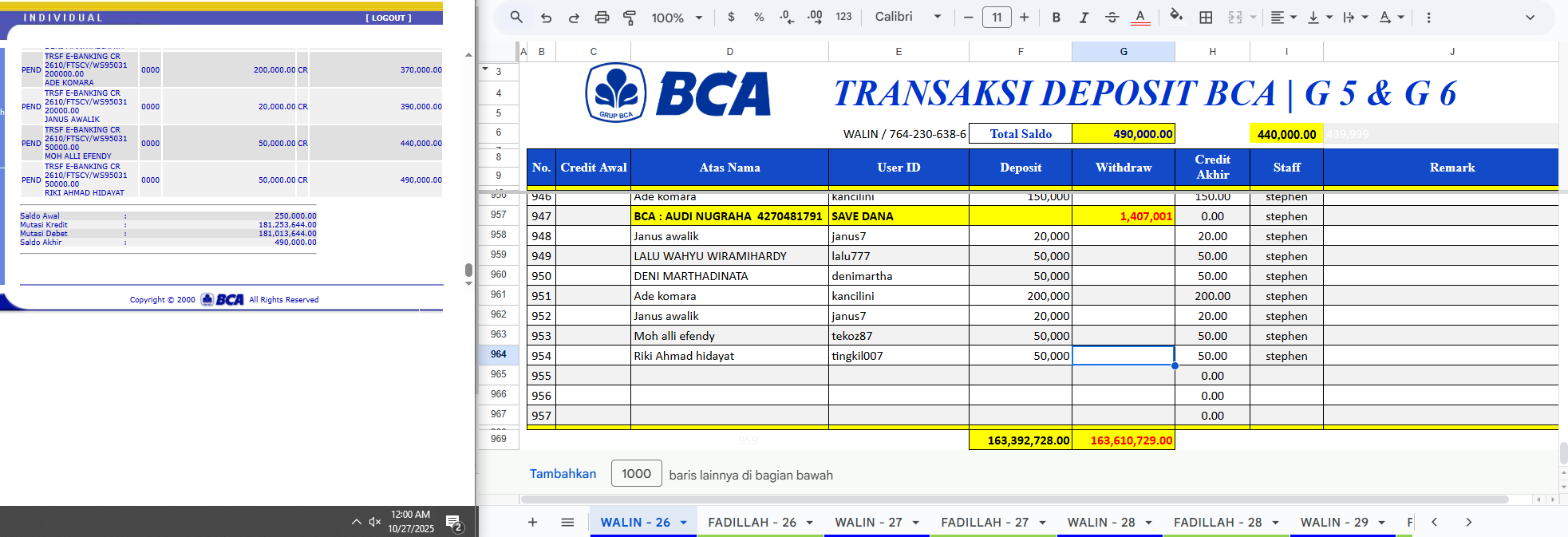Undo the last action in Sheets
The height and width of the screenshot is (537, 1568).
coord(546,18)
